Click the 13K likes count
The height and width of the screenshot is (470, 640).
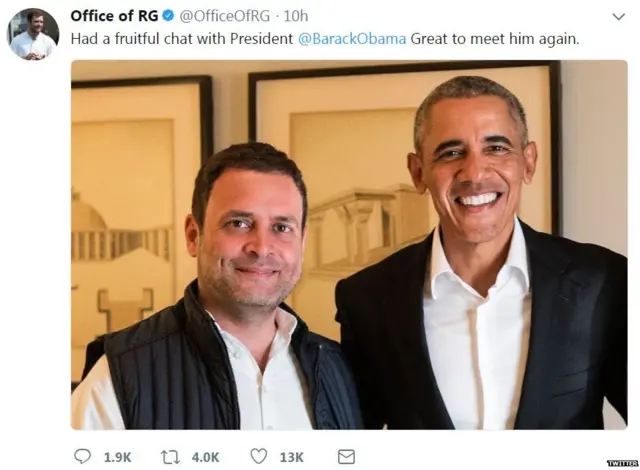[x=291, y=457]
